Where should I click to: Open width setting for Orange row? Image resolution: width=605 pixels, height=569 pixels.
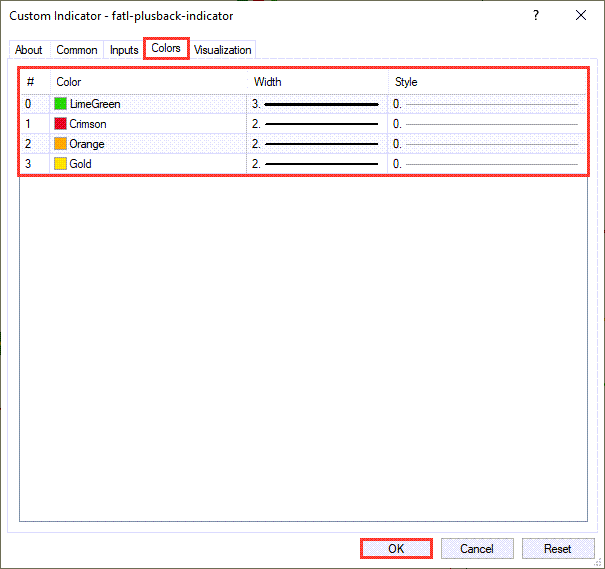(317, 144)
